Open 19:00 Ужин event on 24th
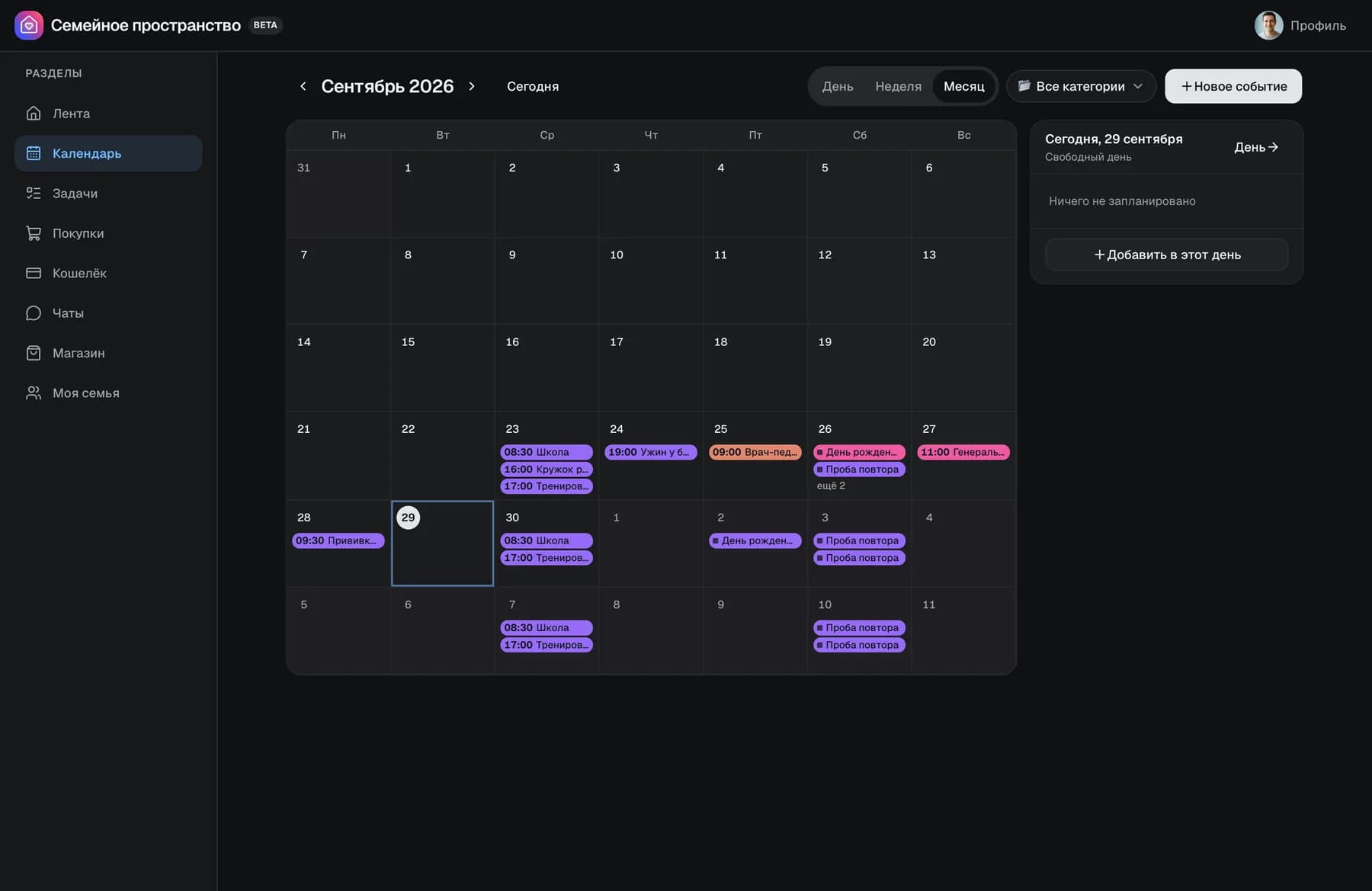The image size is (1372, 891). coord(650,452)
